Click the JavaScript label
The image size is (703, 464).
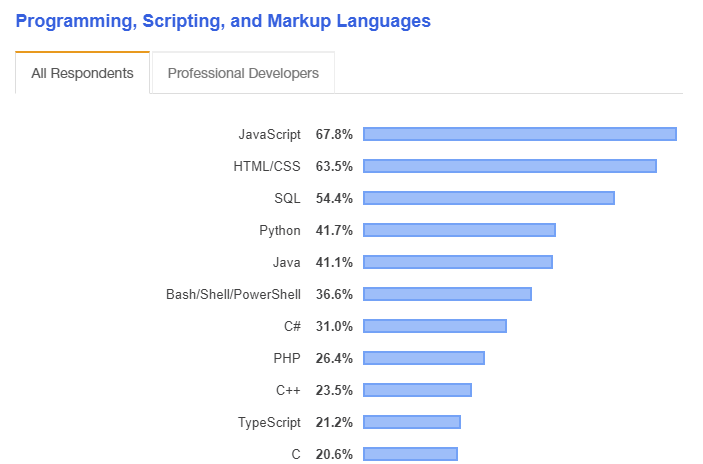(x=269, y=134)
